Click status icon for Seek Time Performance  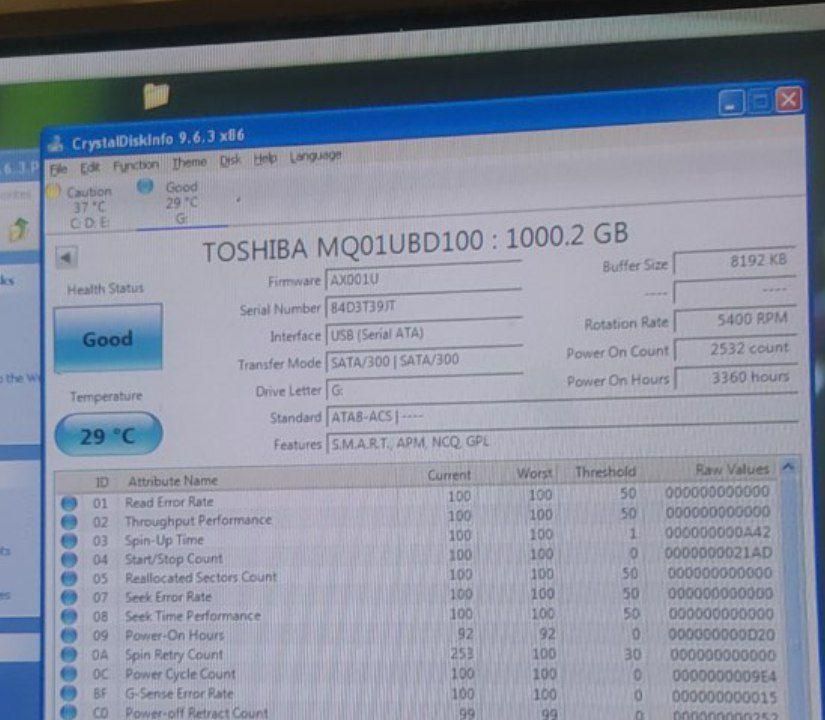69,616
